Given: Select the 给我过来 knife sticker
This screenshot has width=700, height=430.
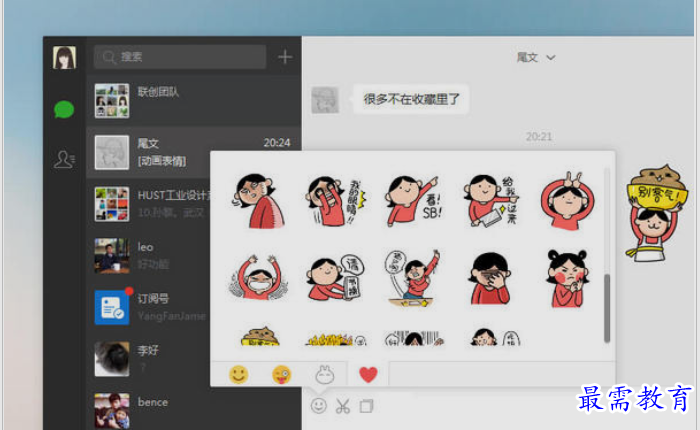Looking at the screenshot, I should click(490, 200).
